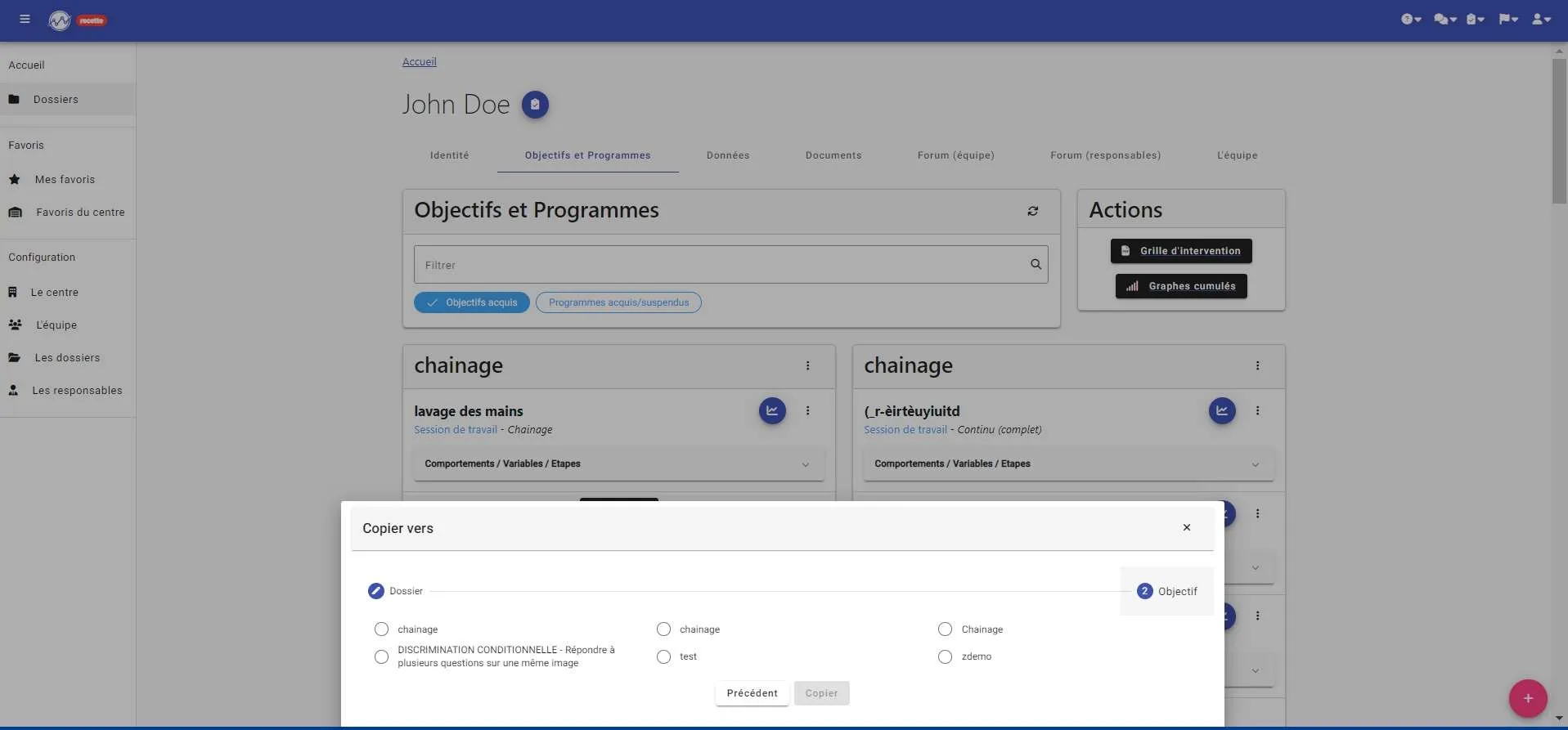Open the user account menu icon
1568x730 pixels.
tap(1541, 20)
